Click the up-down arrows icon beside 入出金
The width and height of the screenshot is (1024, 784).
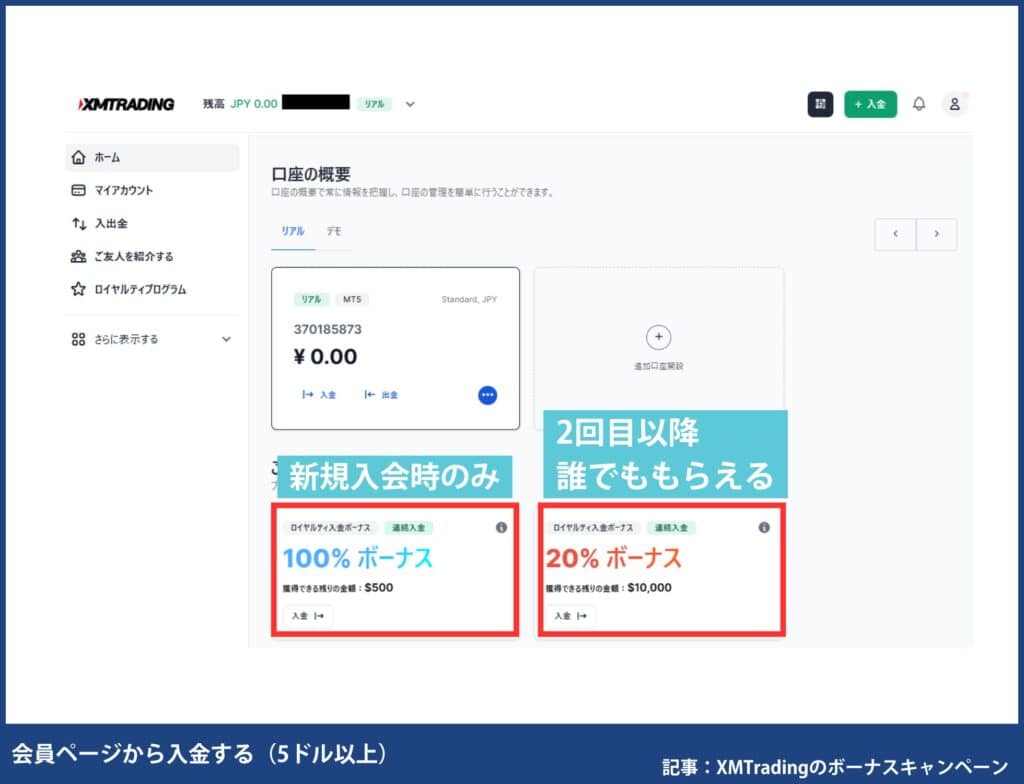point(78,223)
